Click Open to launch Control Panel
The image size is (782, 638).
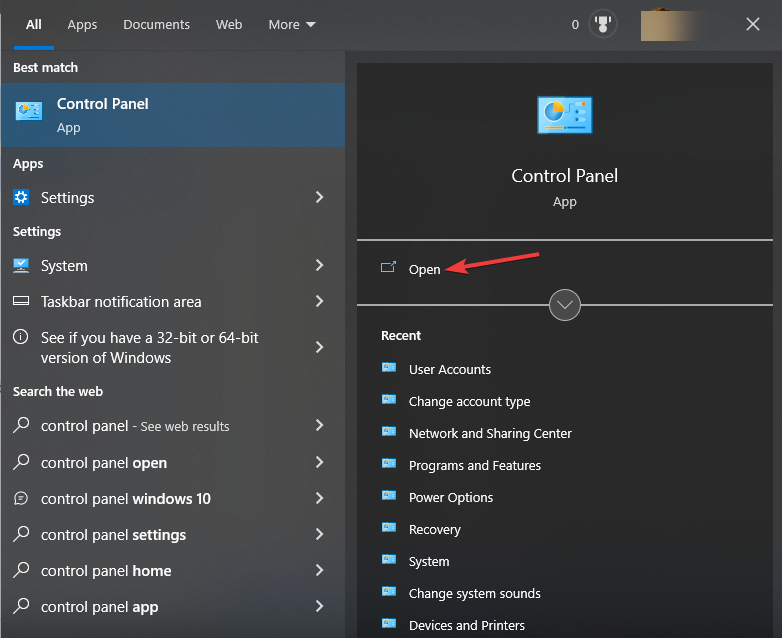click(424, 269)
